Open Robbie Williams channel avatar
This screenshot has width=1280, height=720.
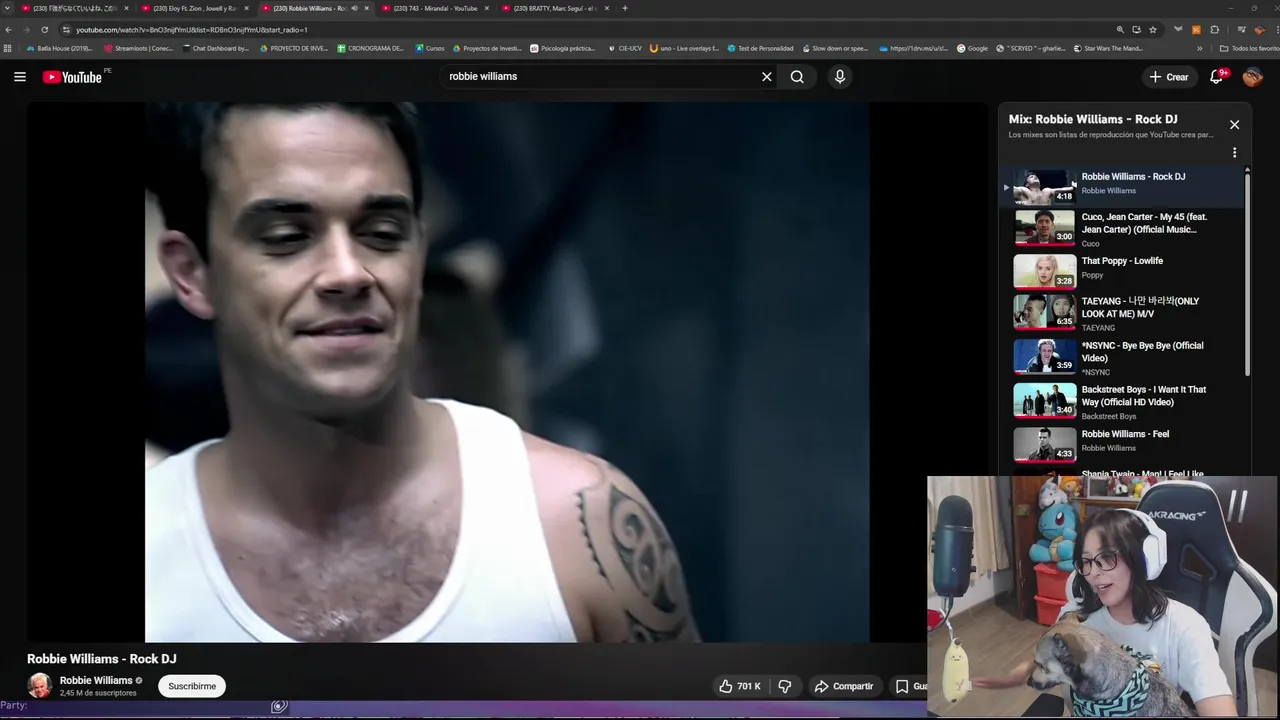click(x=40, y=686)
